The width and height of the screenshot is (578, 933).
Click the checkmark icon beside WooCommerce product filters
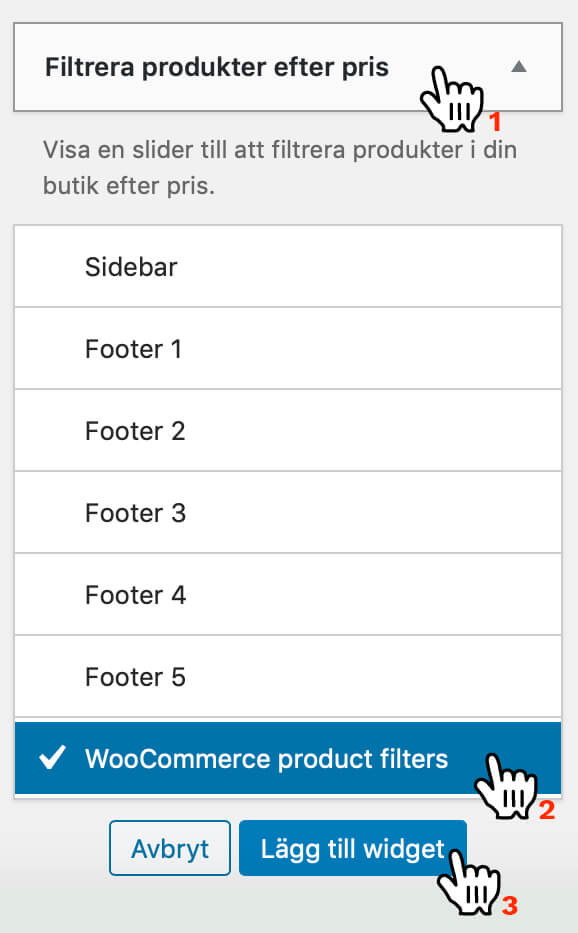coord(52,757)
